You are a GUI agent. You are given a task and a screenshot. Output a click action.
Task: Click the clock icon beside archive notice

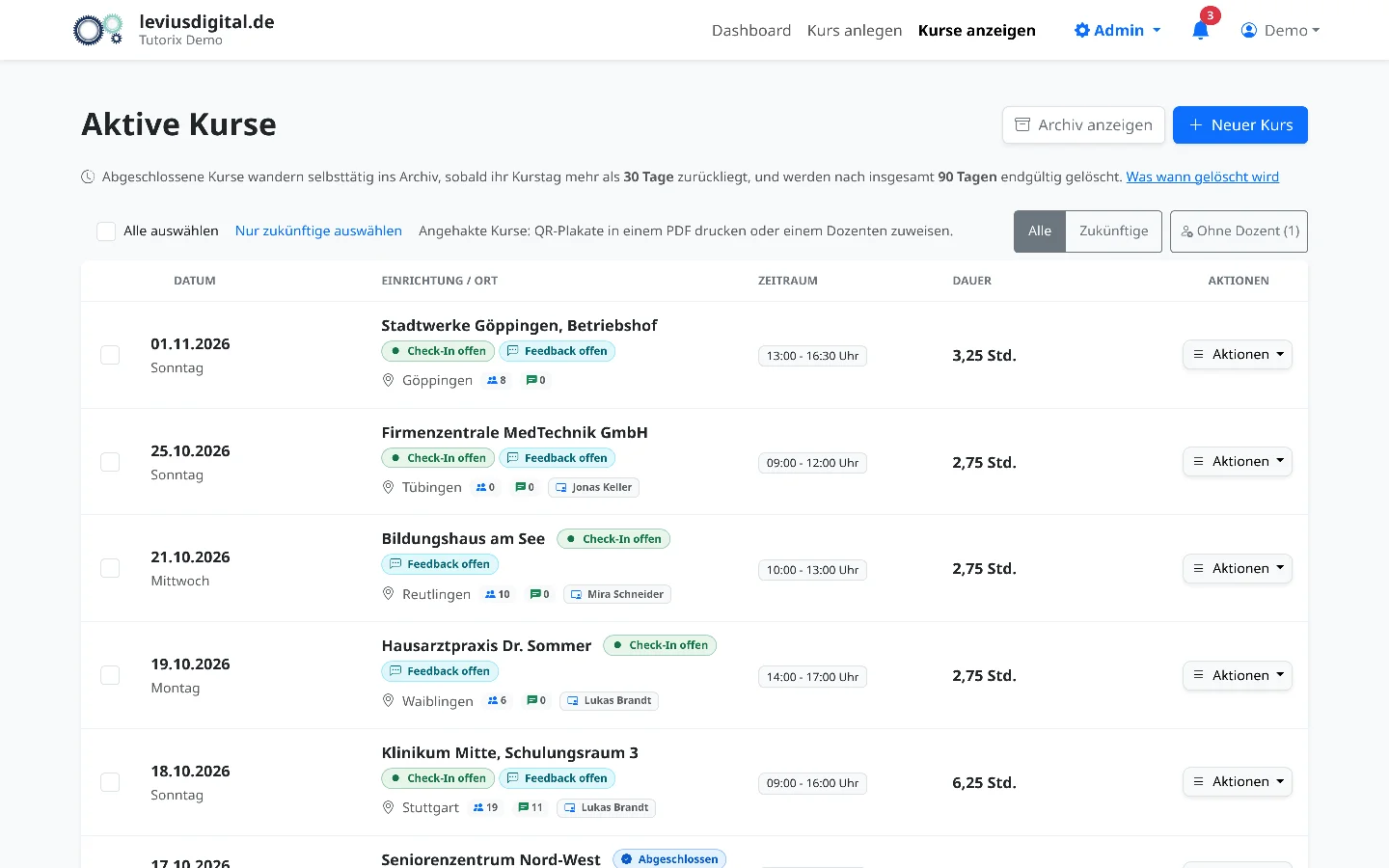[x=88, y=176]
